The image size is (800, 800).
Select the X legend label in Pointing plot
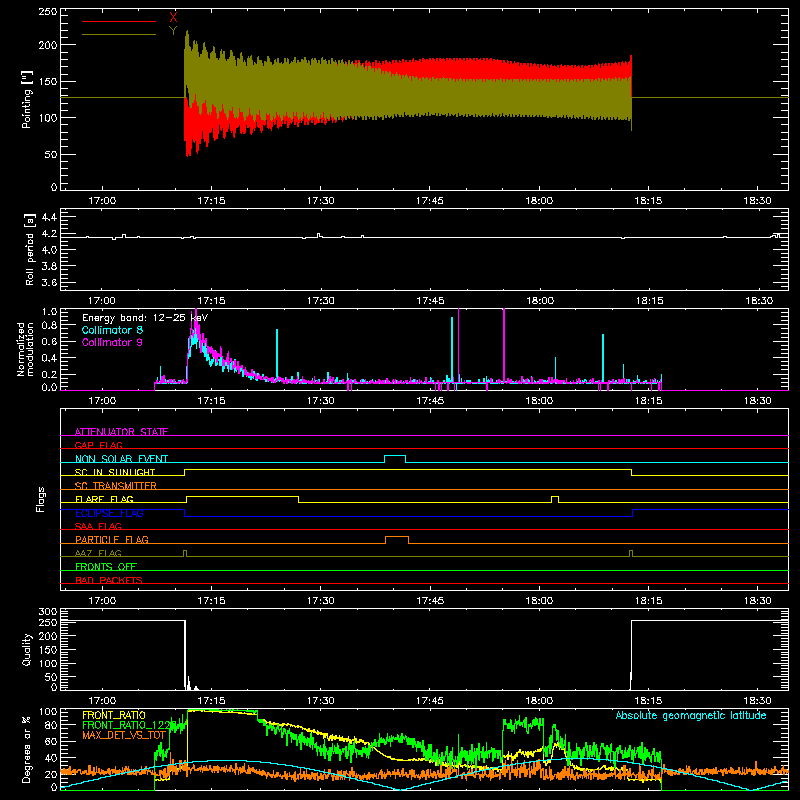click(x=173, y=18)
